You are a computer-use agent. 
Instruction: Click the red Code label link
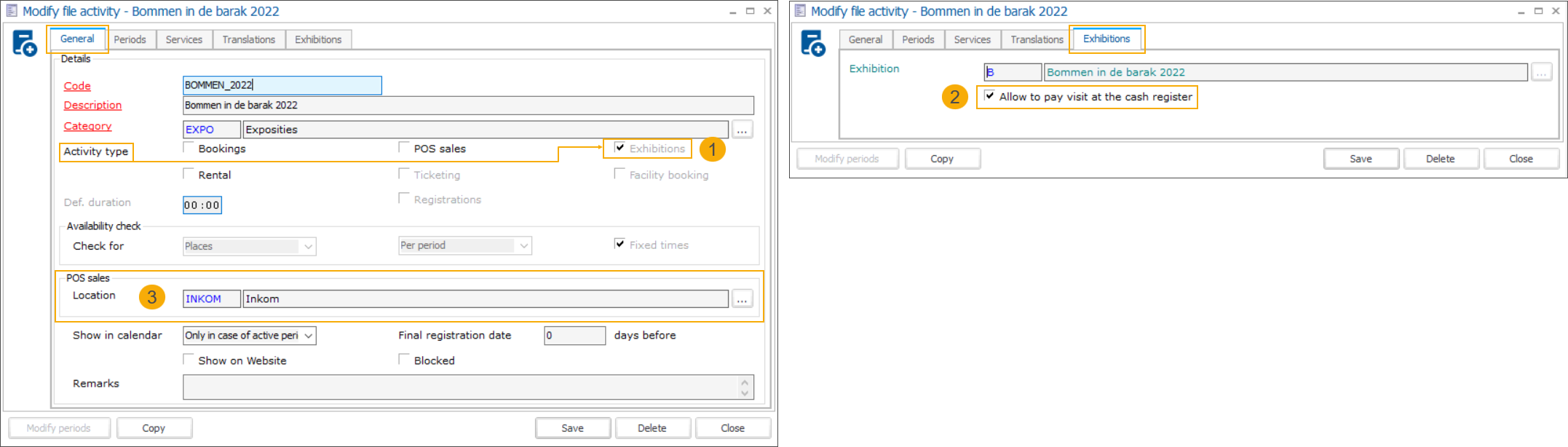[x=77, y=86]
